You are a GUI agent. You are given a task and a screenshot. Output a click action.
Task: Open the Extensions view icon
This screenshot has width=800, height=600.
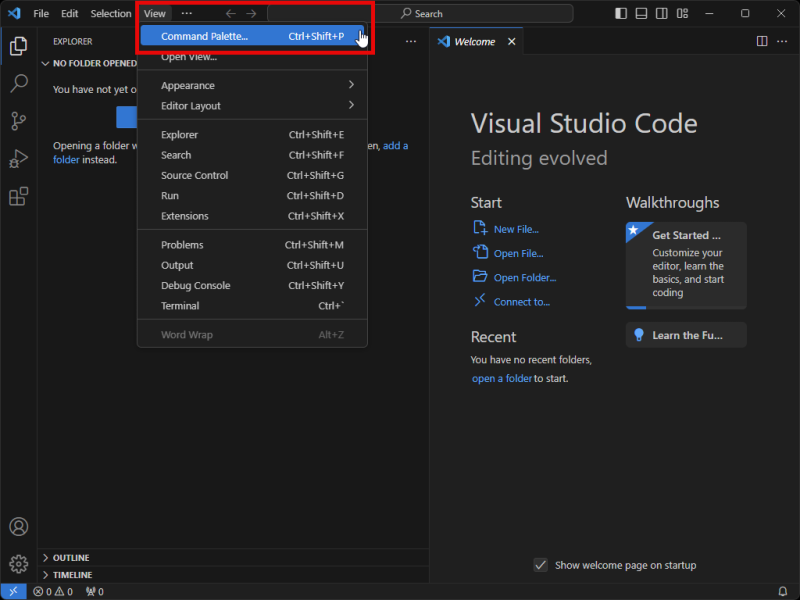[x=17, y=196]
